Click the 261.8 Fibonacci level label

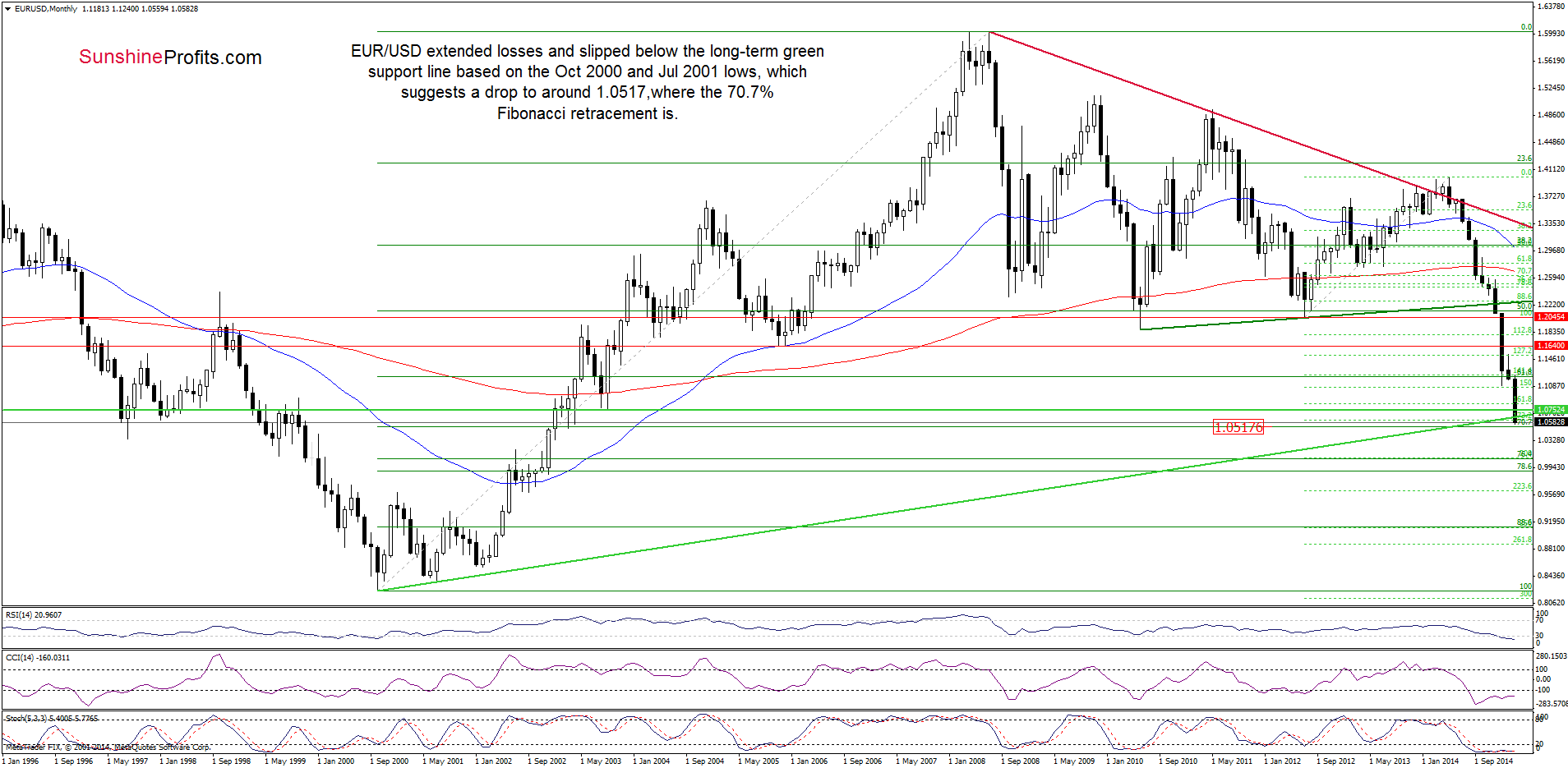[1523, 540]
